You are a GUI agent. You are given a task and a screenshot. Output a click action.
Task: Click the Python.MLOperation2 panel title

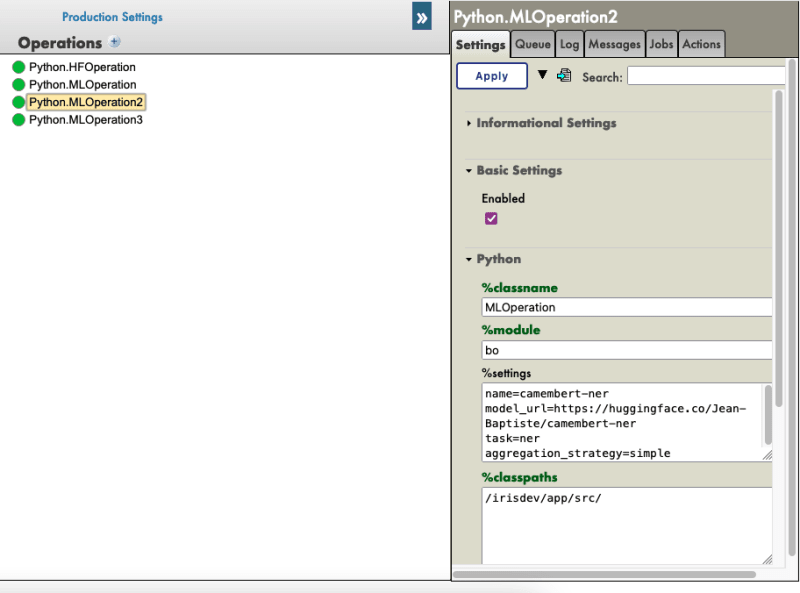(536, 17)
